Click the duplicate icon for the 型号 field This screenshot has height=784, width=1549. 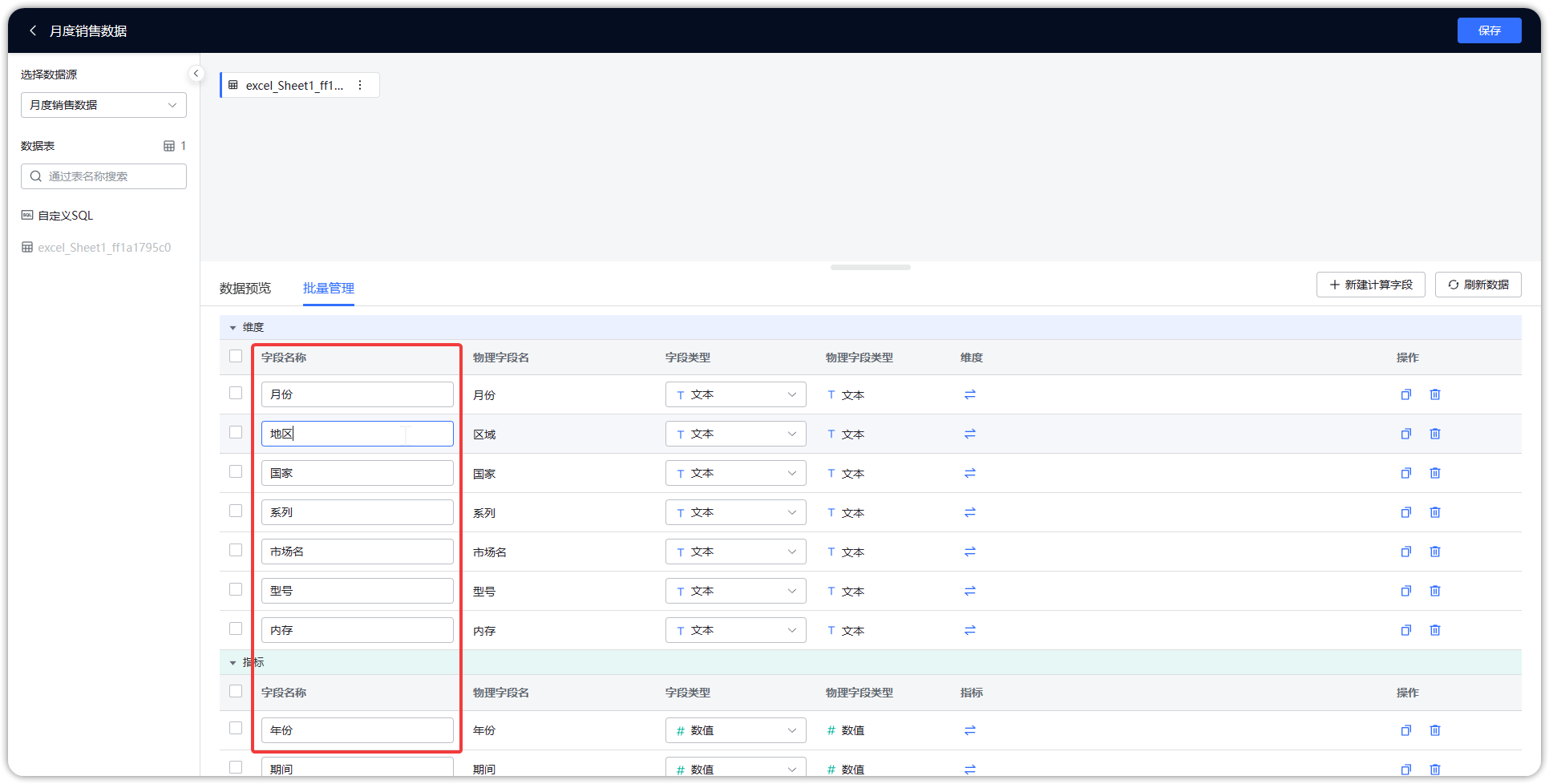1405,591
